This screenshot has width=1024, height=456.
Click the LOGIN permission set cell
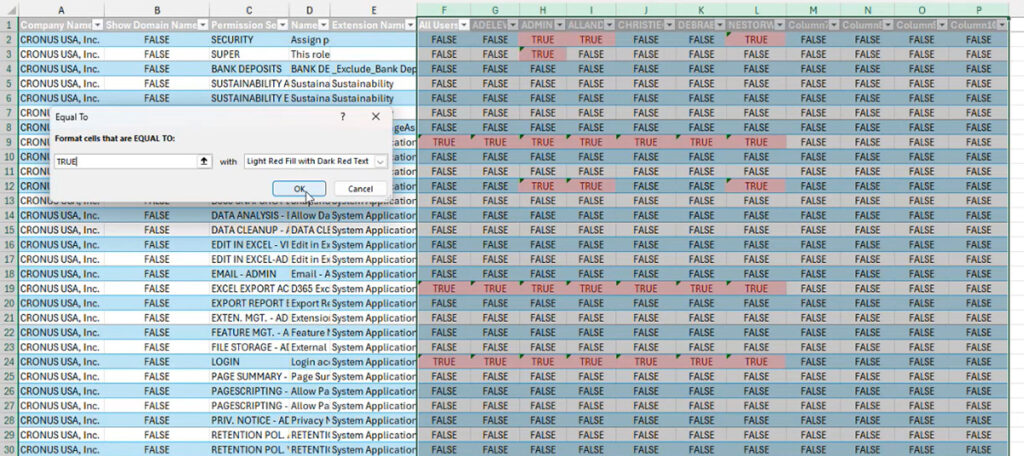249,362
